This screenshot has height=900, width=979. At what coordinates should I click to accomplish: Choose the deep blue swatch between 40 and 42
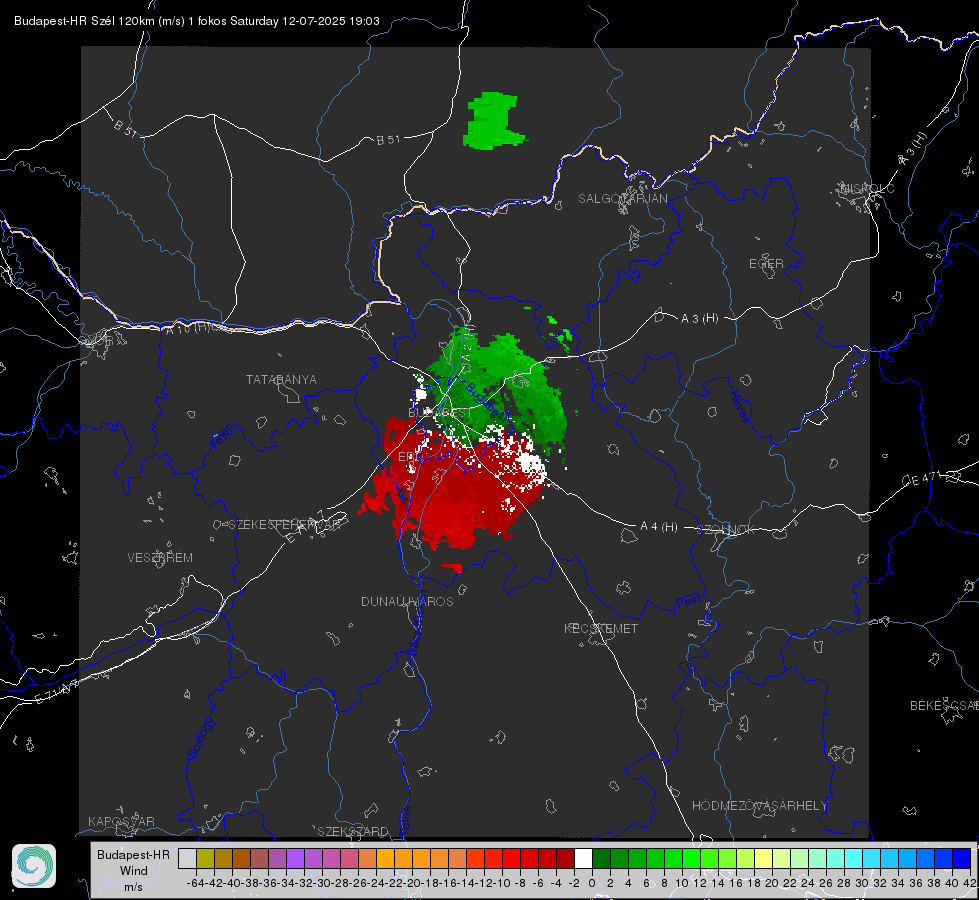961,858
